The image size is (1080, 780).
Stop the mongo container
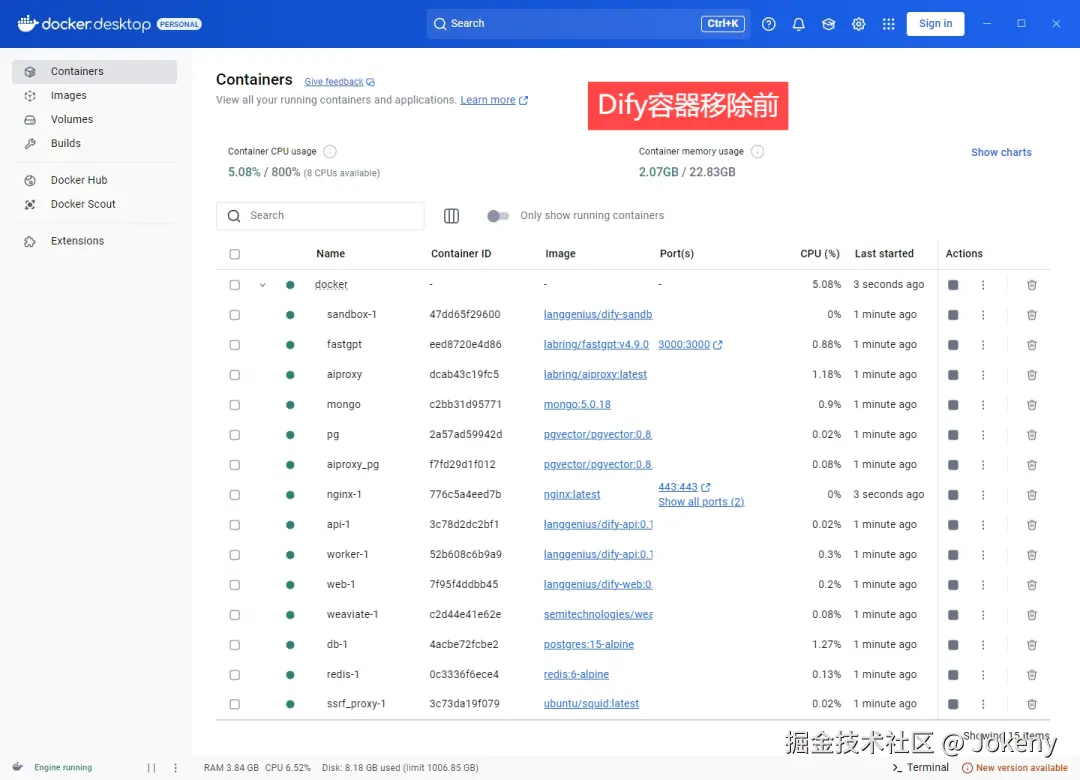(x=953, y=404)
